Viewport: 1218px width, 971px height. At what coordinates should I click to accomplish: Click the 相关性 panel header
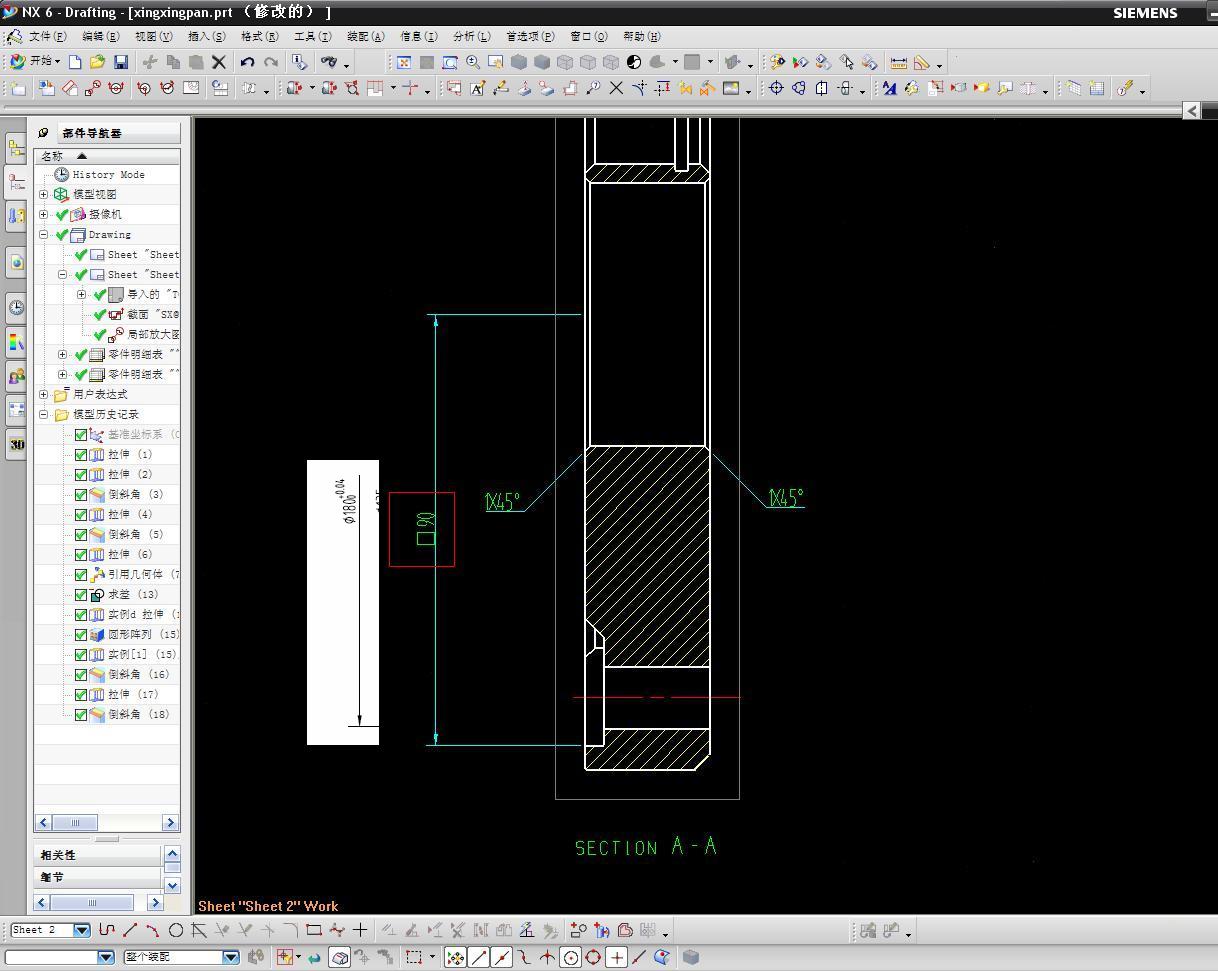click(x=97, y=855)
